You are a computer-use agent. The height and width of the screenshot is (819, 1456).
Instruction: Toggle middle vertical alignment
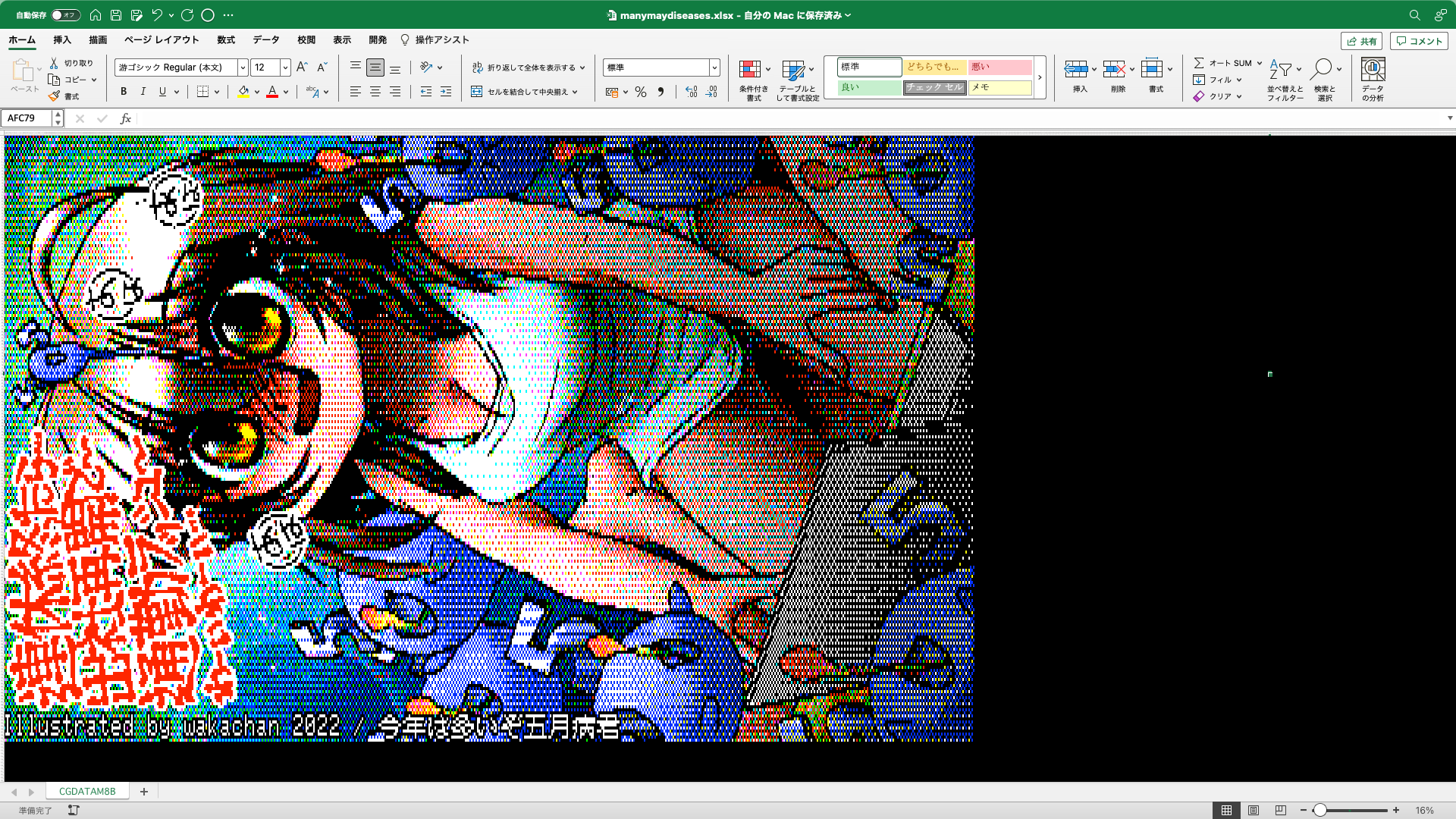pyautogui.click(x=375, y=67)
